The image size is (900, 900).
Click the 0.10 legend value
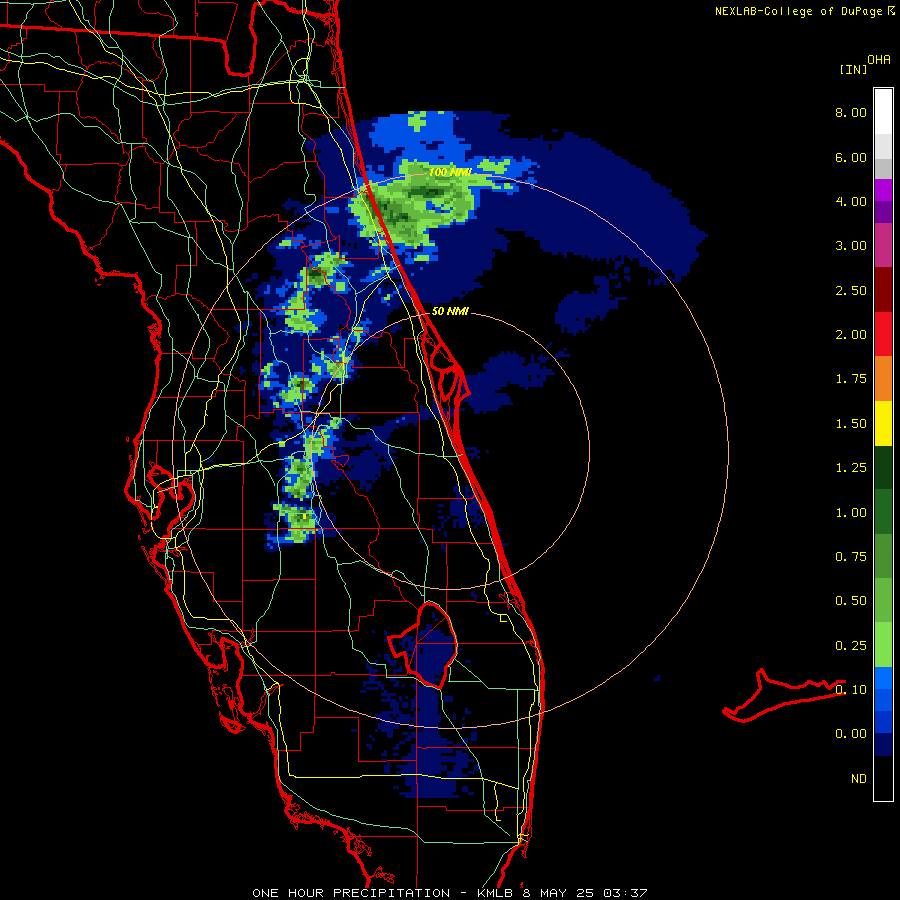pos(851,690)
